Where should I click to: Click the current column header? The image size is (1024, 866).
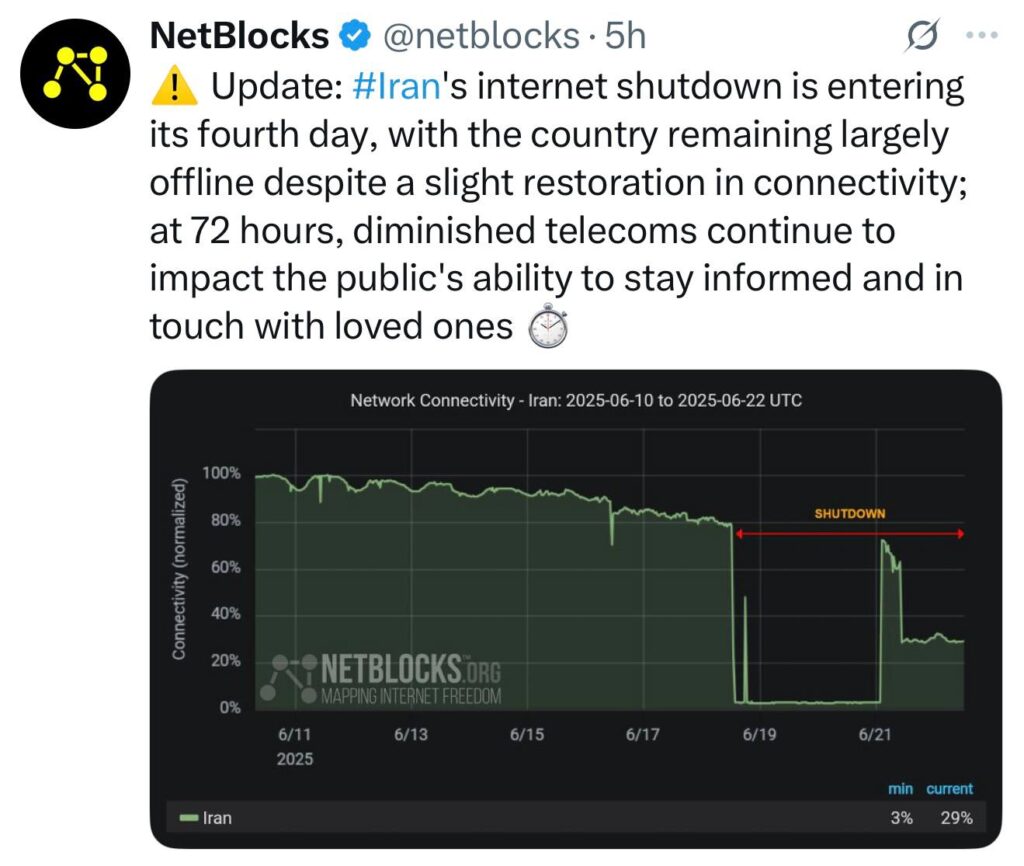[x=950, y=789]
